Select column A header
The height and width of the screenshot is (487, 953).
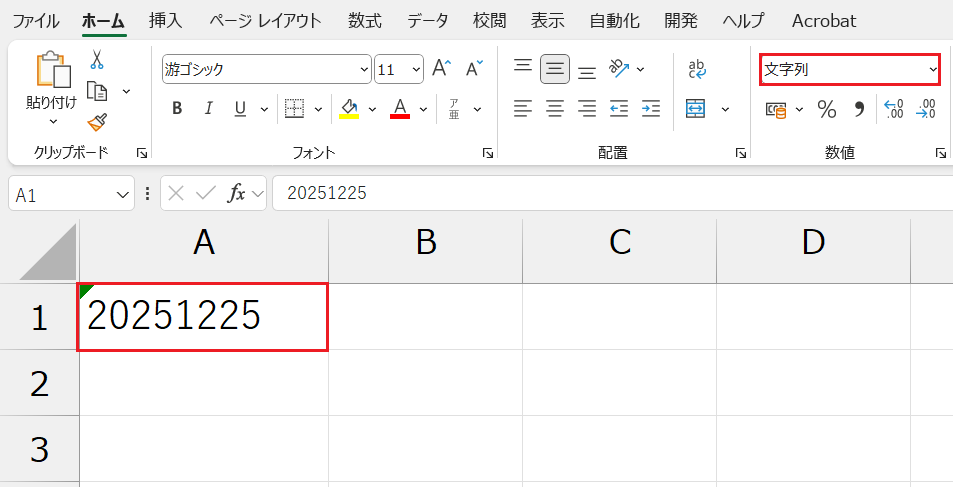[204, 250]
